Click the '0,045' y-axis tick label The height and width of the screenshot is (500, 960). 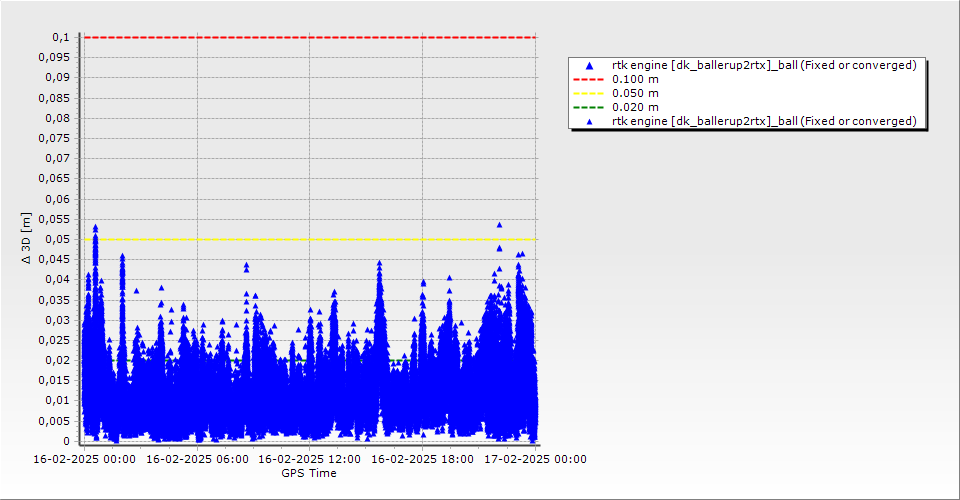pyautogui.click(x=54, y=259)
